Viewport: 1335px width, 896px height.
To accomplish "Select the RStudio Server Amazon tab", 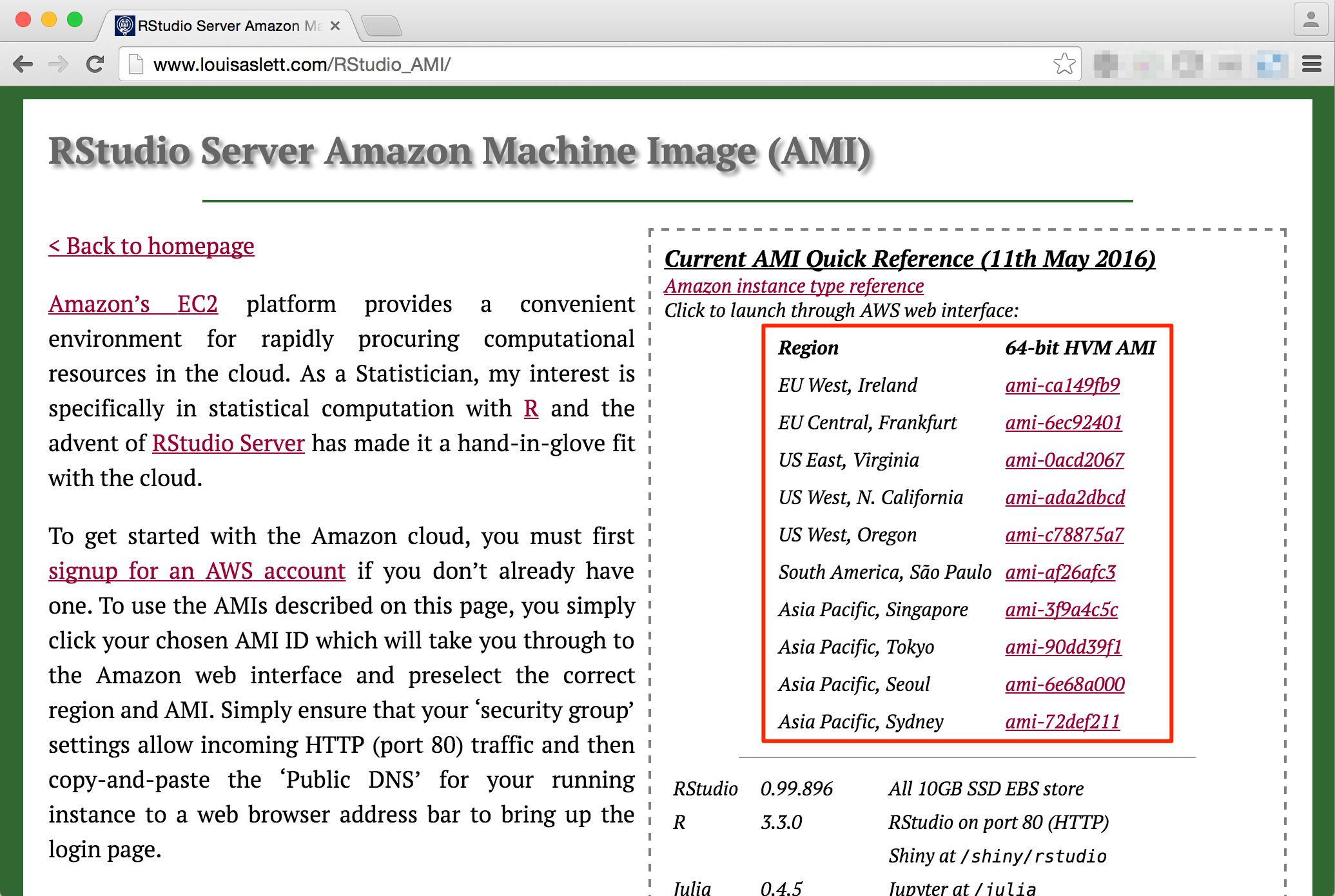I will (x=229, y=26).
